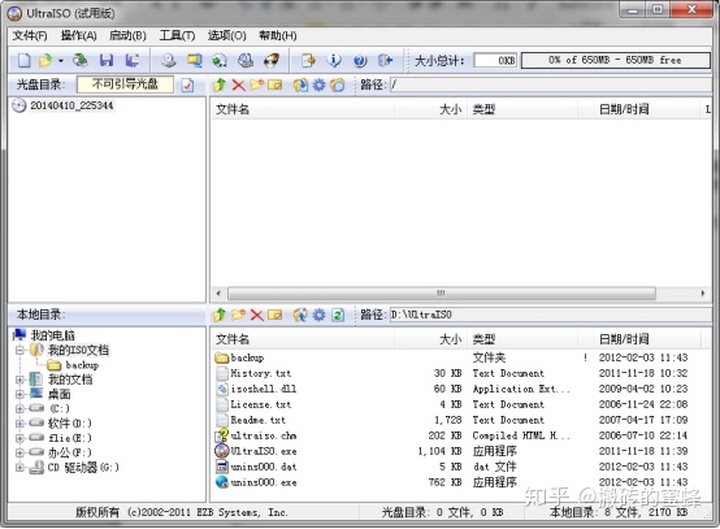The width and height of the screenshot is (720, 529).
Task: Click Rename icon in local directory toolbar
Action: (x=275, y=315)
